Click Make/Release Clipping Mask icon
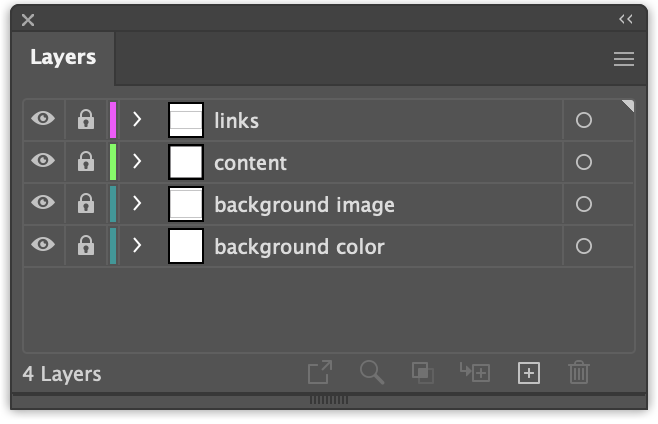This screenshot has width=658, height=424. click(x=423, y=373)
